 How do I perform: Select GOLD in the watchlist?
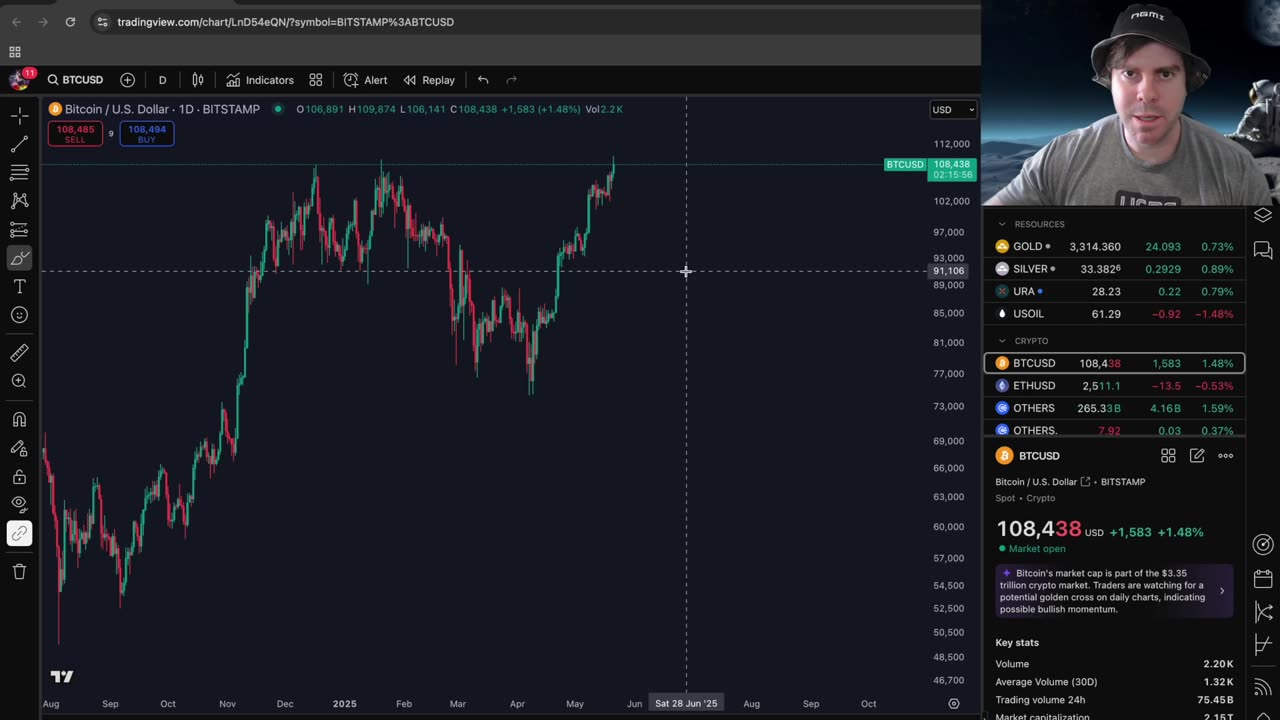[1114, 246]
